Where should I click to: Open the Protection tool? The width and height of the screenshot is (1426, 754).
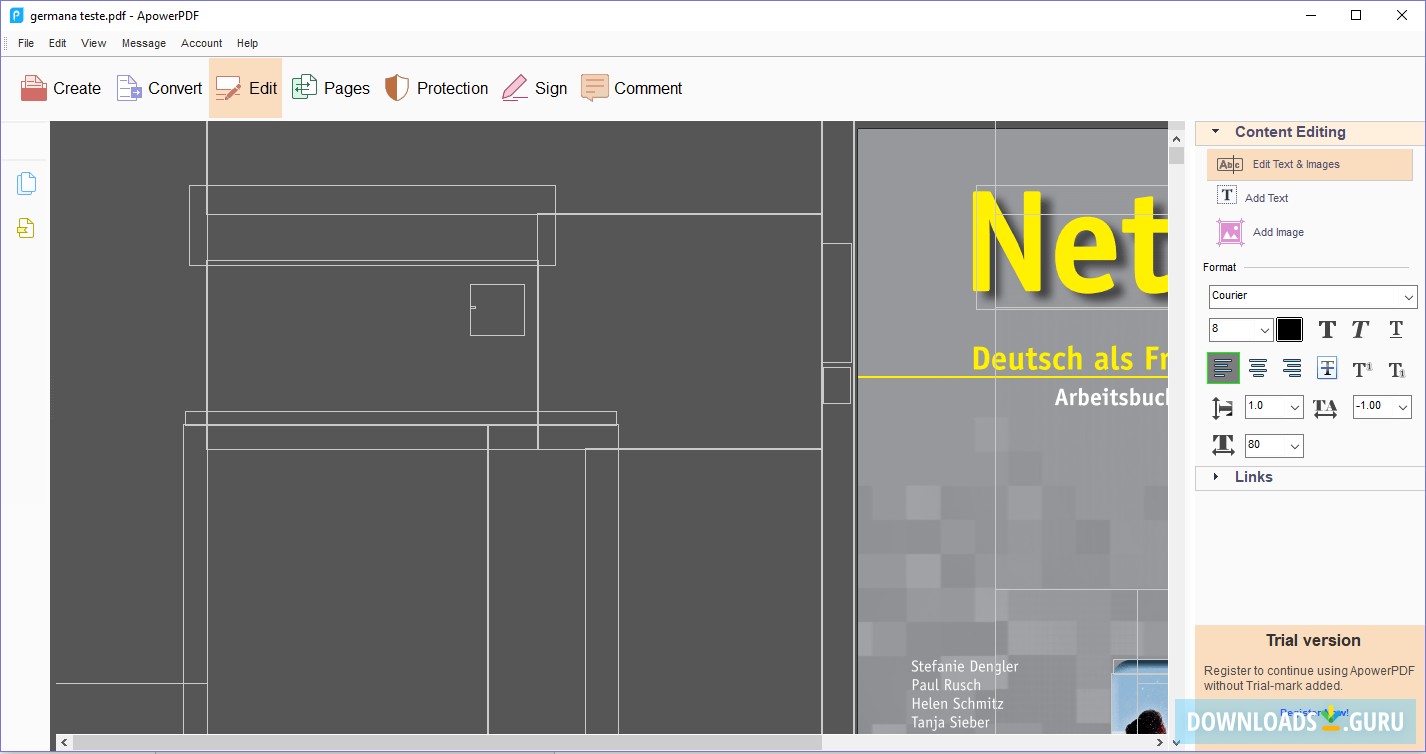(x=437, y=88)
